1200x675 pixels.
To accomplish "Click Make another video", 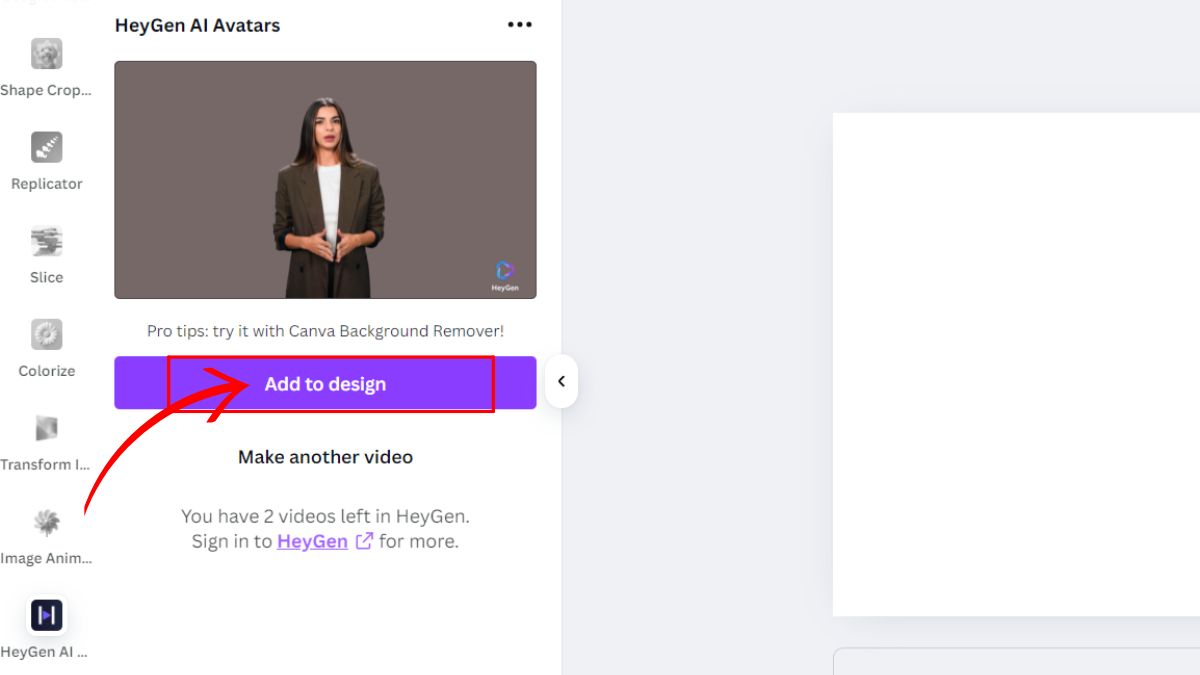I will (x=325, y=456).
